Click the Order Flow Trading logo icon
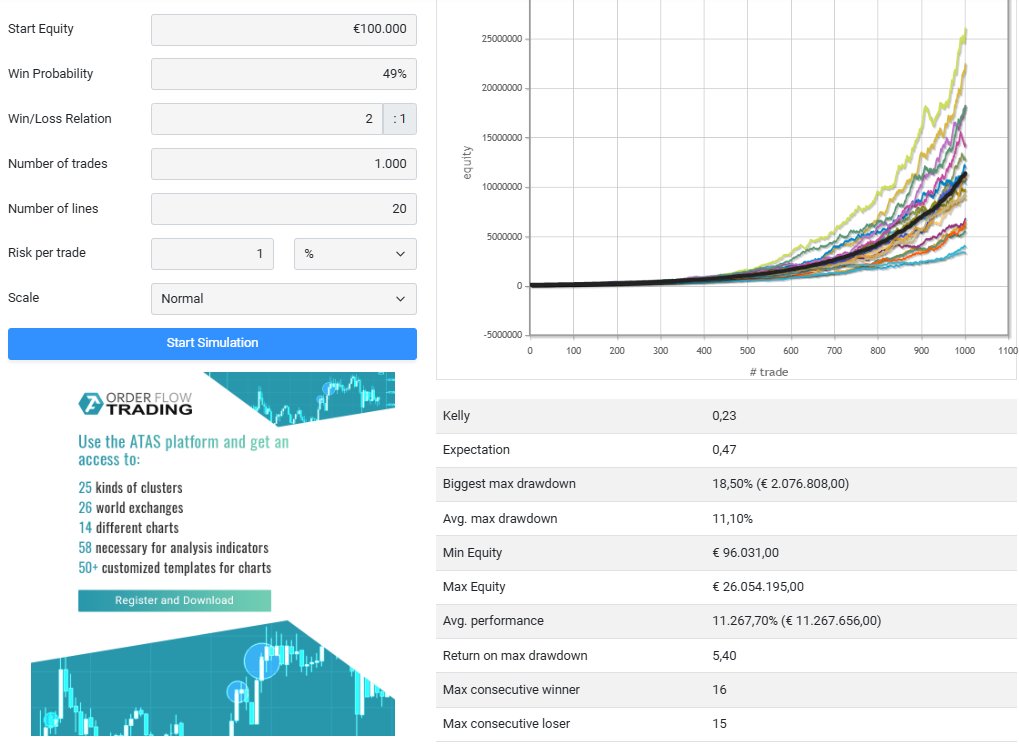This screenshot has width=1019, height=747. (x=90, y=404)
